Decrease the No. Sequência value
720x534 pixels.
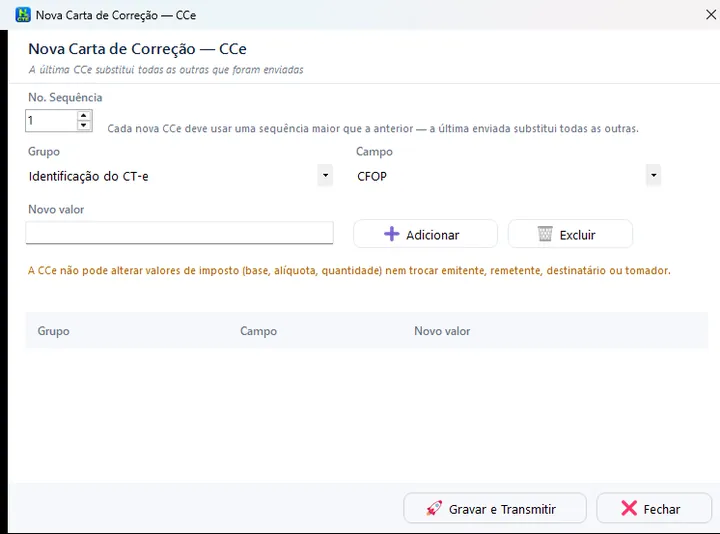[84, 125]
